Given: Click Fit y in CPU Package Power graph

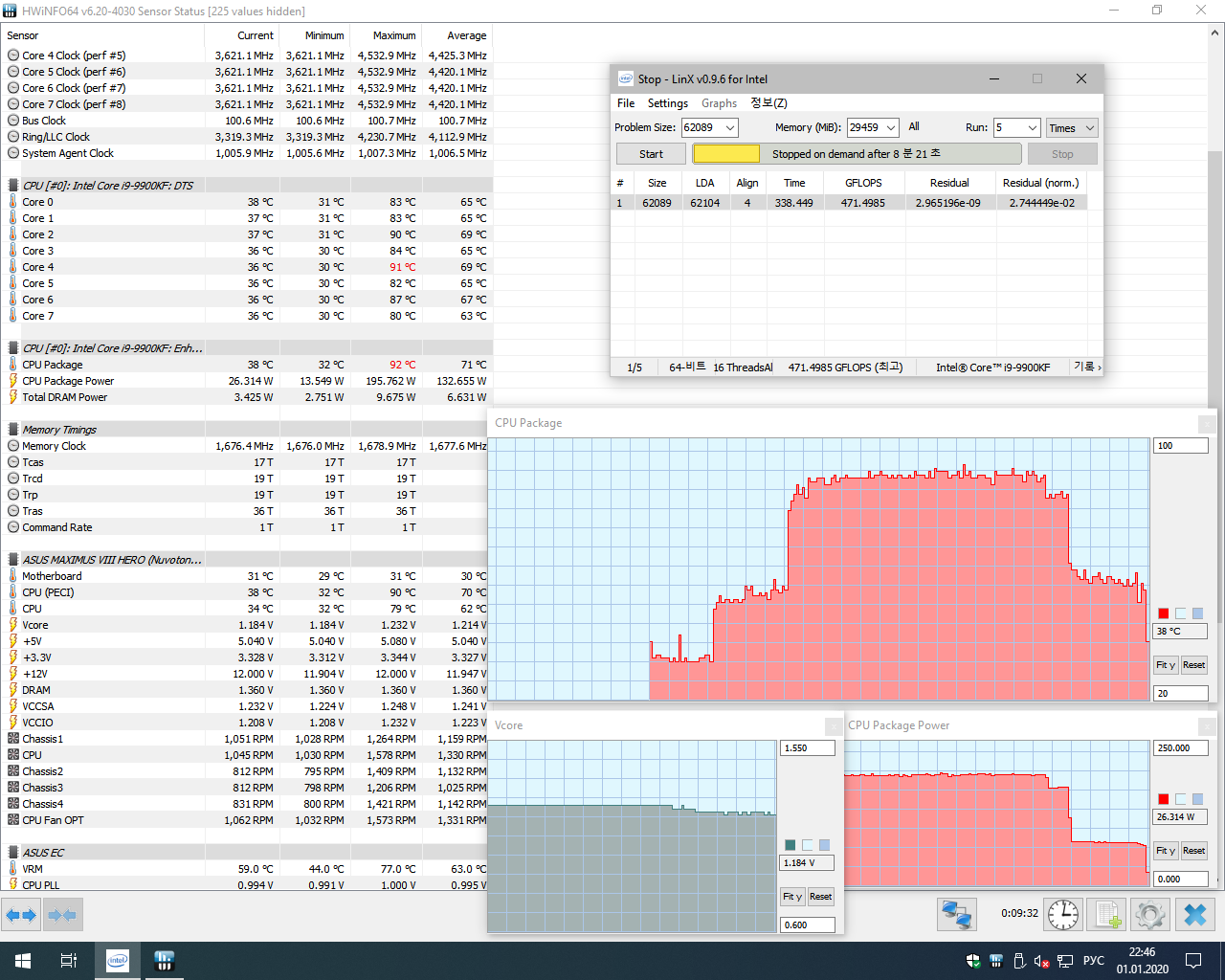Looking at the screenshot, I should point(1166,851).
